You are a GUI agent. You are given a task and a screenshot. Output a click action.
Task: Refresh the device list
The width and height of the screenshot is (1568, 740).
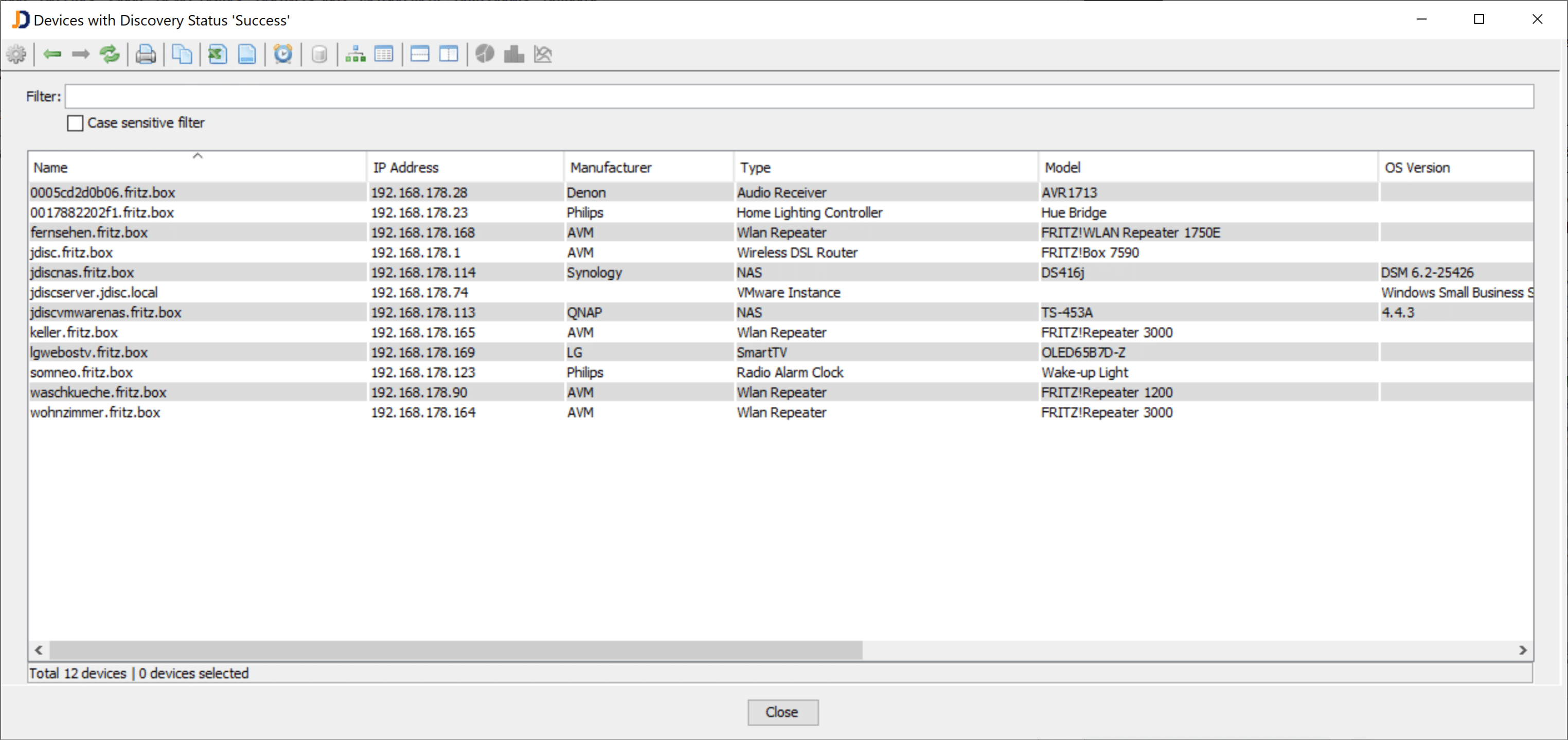pos(110,54)
